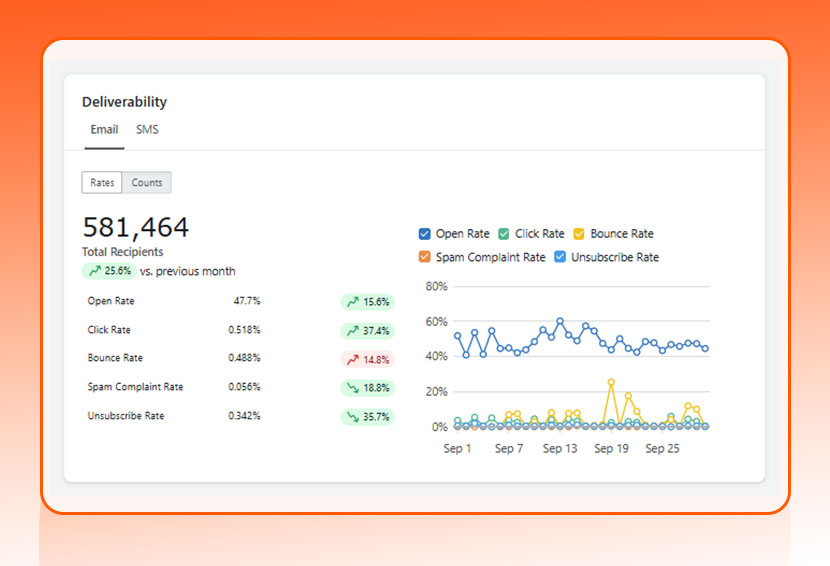The image size is (830, 566).
Task: Click the 35.7% Unsubscribe Rate trend badge
Action: (367, 417)
